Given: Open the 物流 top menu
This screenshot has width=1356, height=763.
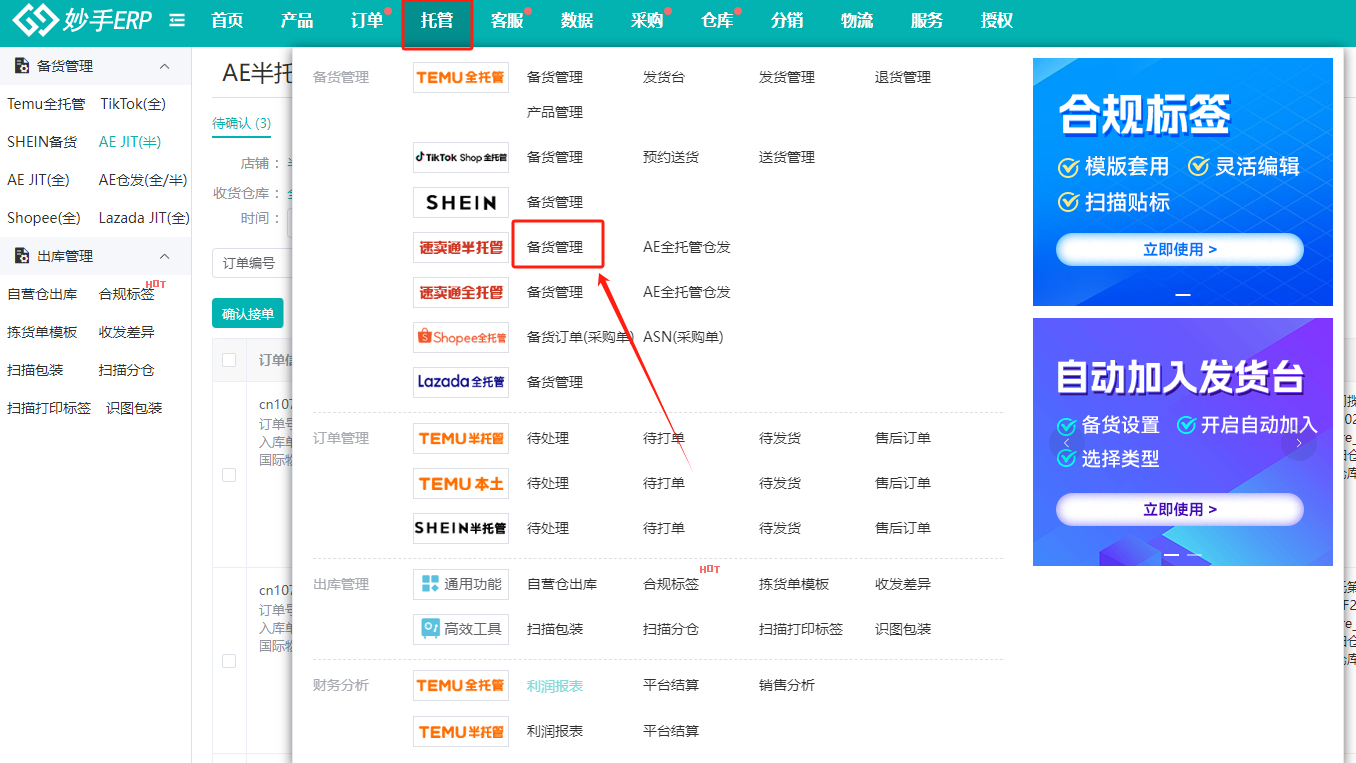Looking at the screenshot, I should pos(857,20).
